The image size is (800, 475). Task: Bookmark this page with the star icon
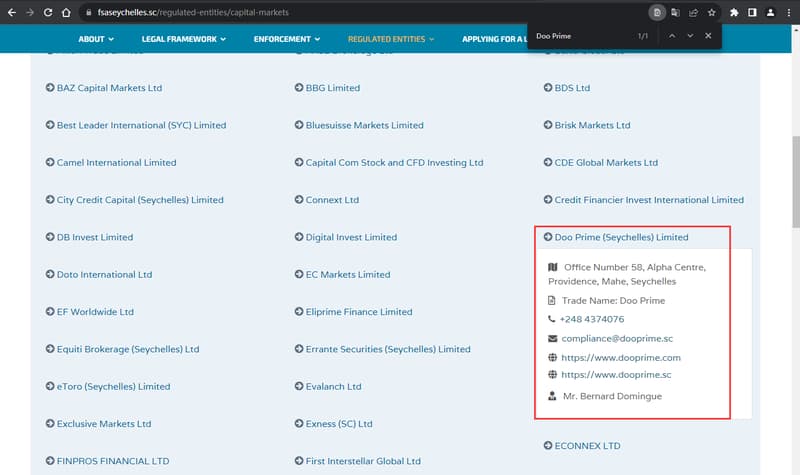(x=711, y=12)
